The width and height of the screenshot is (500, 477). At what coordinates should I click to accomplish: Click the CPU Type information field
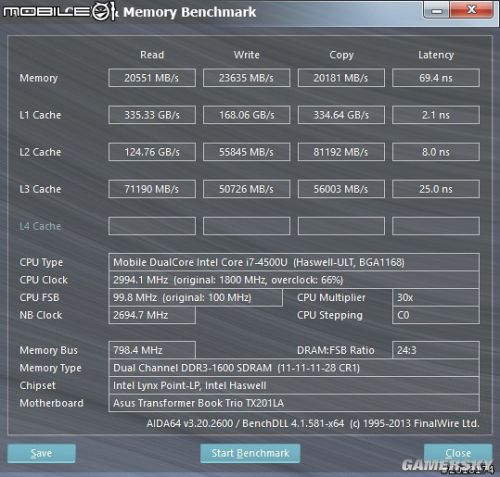tap(294, 262)
